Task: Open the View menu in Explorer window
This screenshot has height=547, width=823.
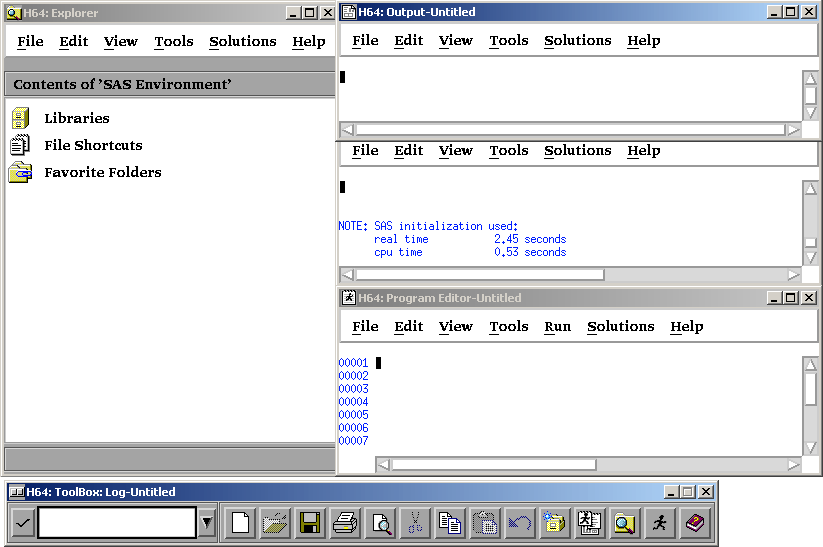Action: [121, 41]
